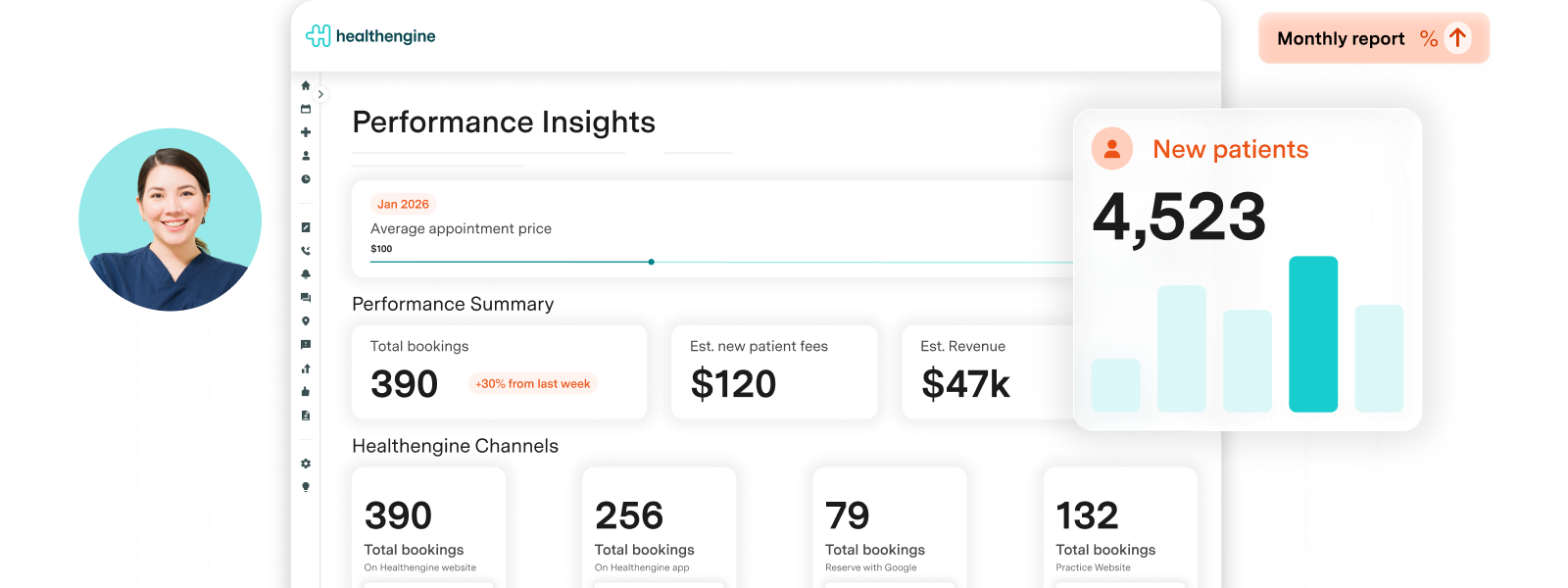The image size is (1568, 588).
Task: Open the patient profile icon in sidebar
Action: [306, 156]
